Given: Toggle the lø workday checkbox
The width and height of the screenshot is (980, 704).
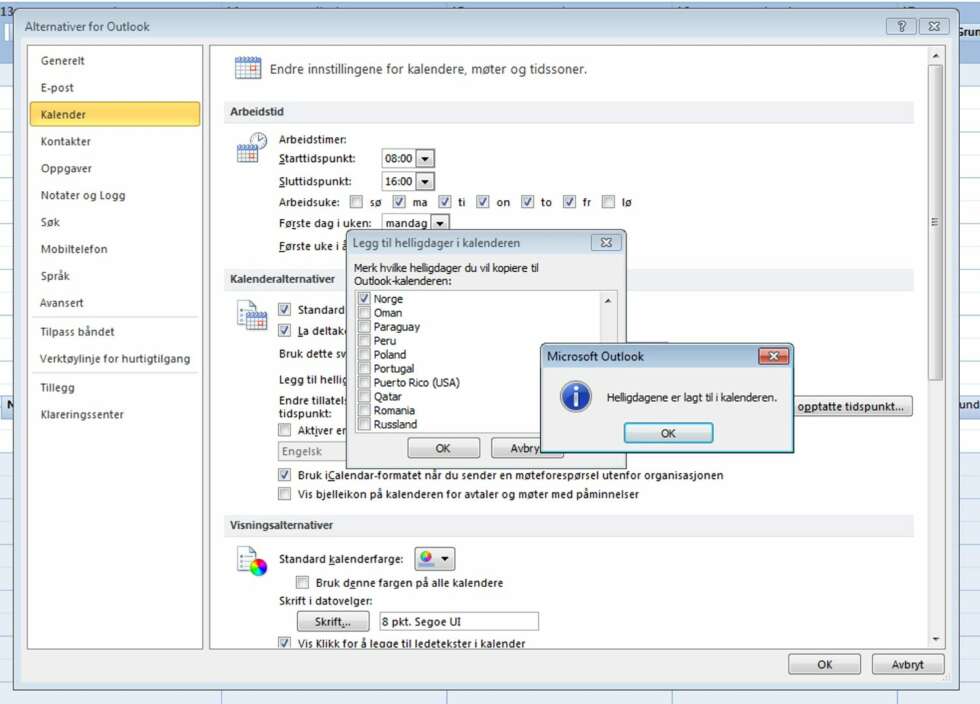Looking at the screenshot, I should point(608,201).
